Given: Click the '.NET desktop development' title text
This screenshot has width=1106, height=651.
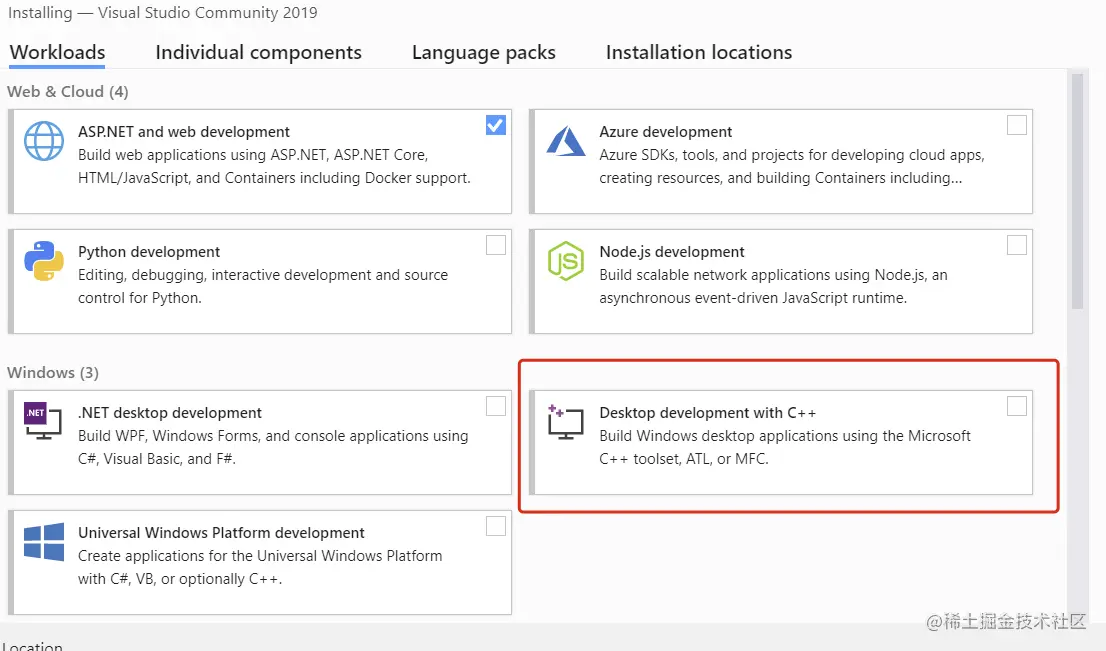Looking at the screenshot, I should 169,413.
